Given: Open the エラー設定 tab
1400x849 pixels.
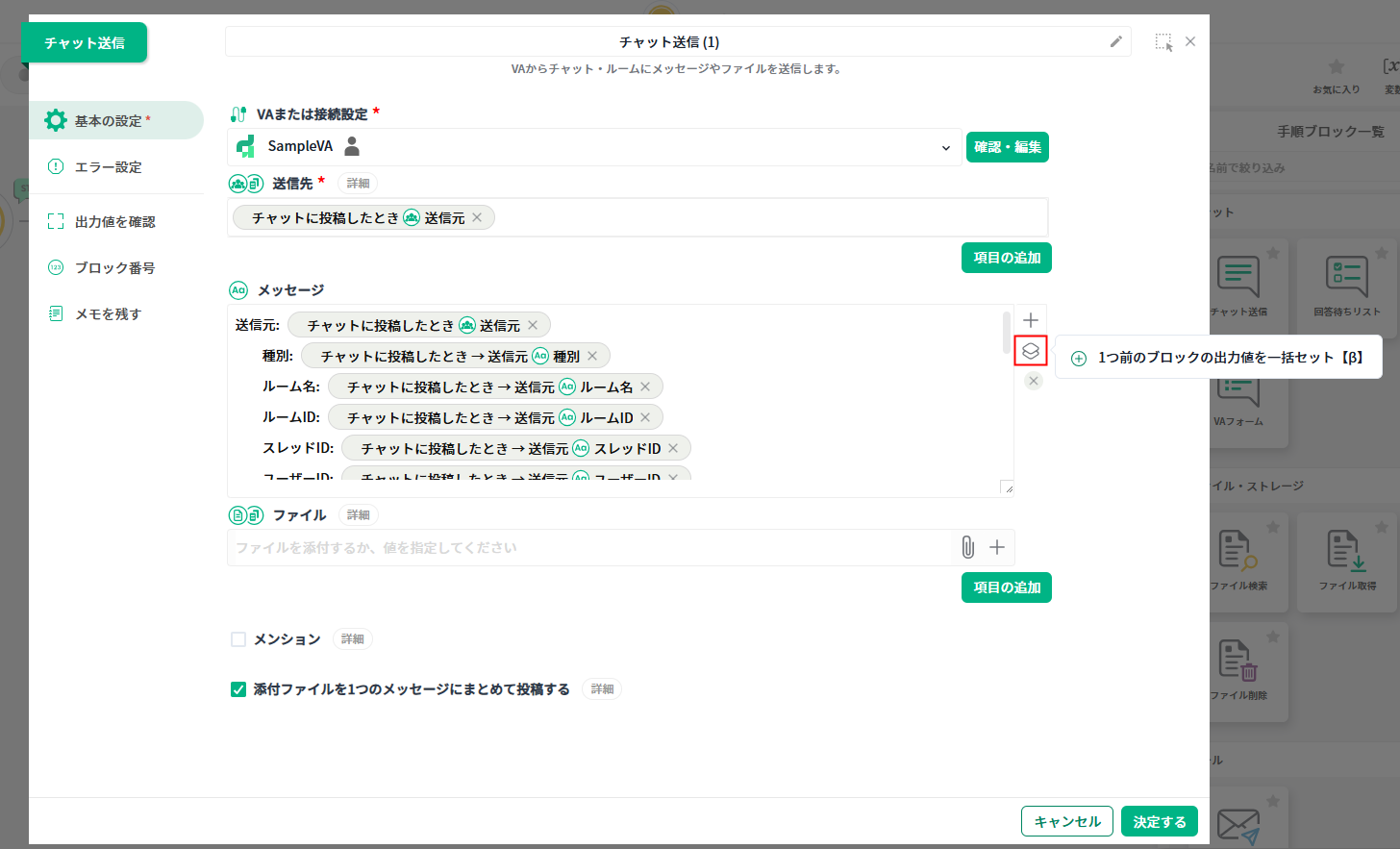Looking at the screenshot, I should click(x=108, y=167).
